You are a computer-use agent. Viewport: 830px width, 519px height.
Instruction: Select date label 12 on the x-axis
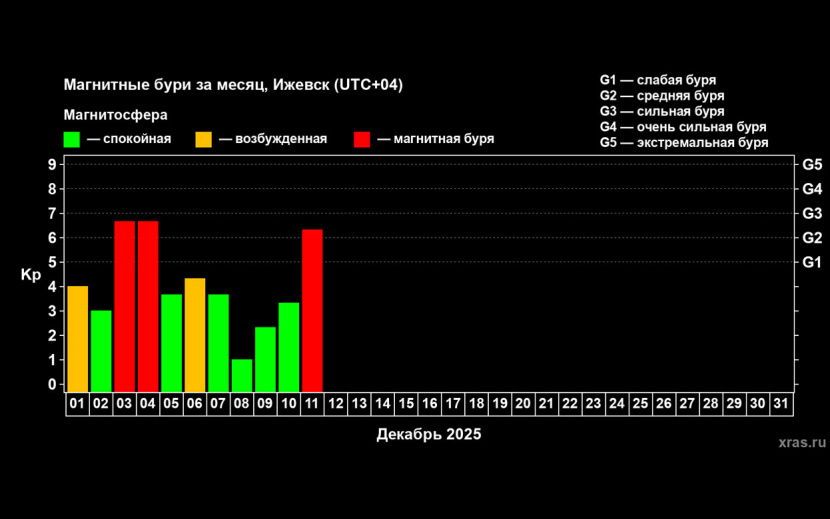click(336, 403)
